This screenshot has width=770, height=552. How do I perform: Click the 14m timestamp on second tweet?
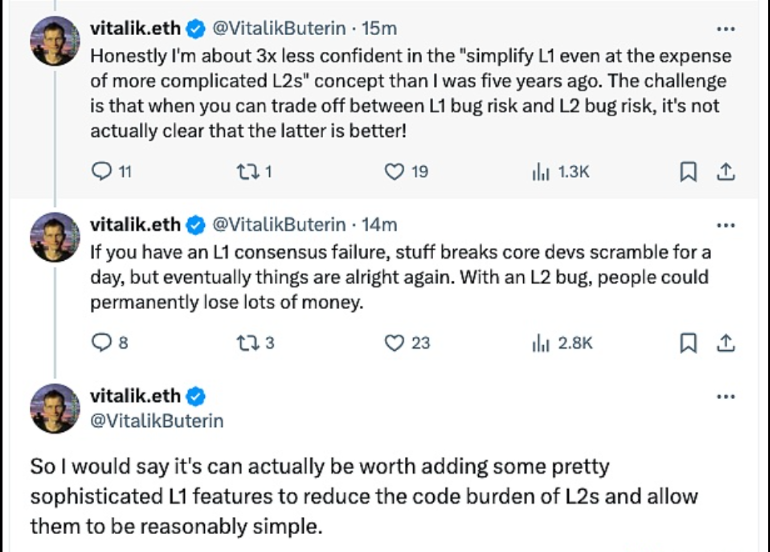click(x=381, y=224)
